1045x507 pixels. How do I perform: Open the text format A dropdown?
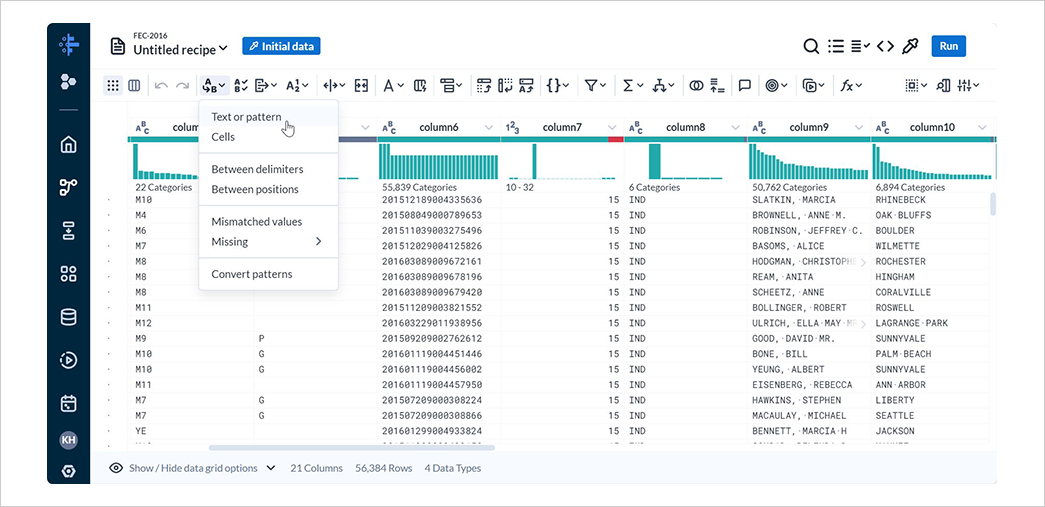click(x=393, y=85)
